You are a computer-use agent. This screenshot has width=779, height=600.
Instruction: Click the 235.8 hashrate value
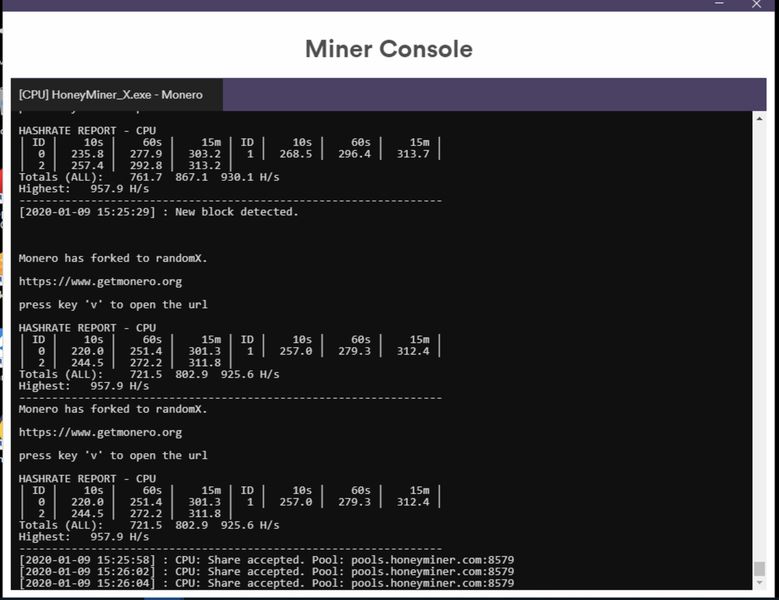pyautogui.click(x=85, y=154)
